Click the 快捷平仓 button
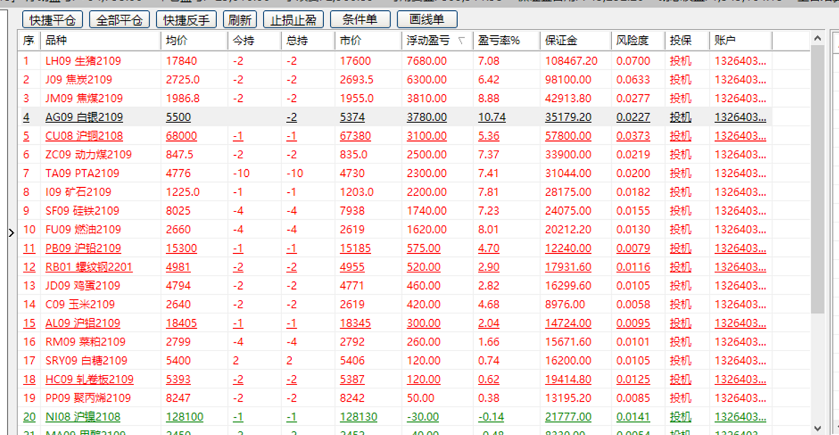The height and width of the screenshot is (435, 839). tap(52, 20)
